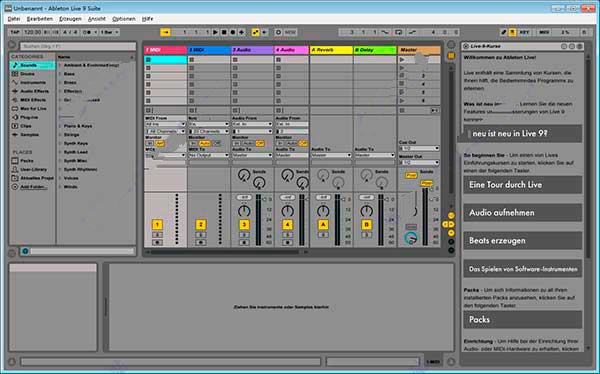Open the Datei menu
The height and width of the screenshot is (374, 600).
[14, 19]
